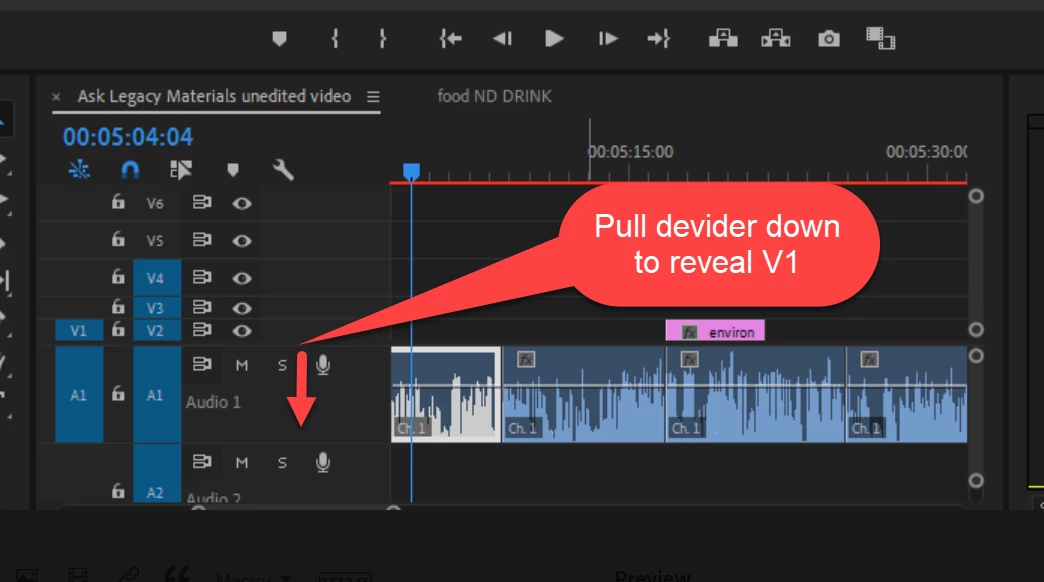This screenshot has width=1044, height=582.
Task: Toggle insert sequences as nests
Action: (79, 170)
